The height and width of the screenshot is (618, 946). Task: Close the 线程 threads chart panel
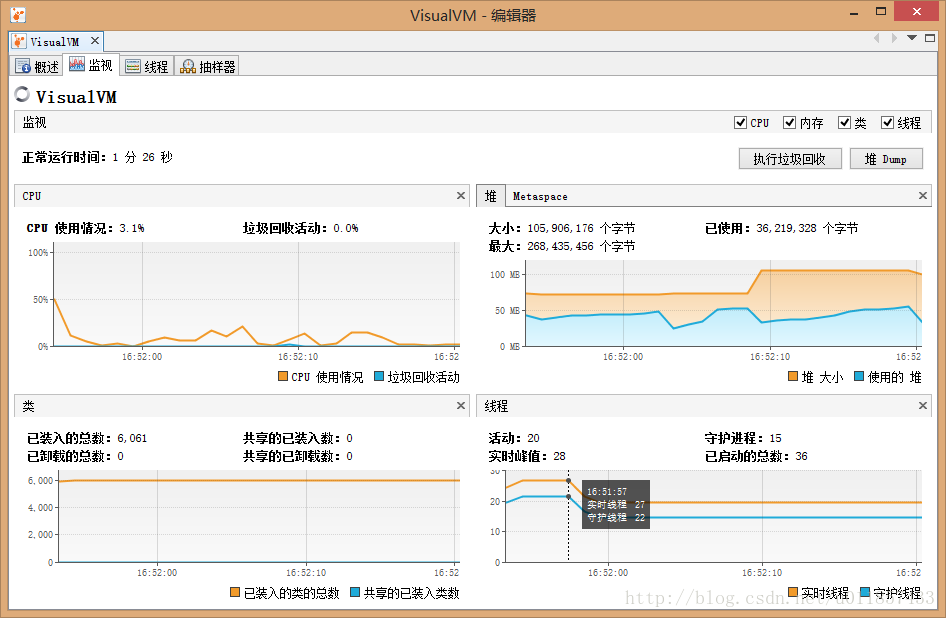[922, 406]
